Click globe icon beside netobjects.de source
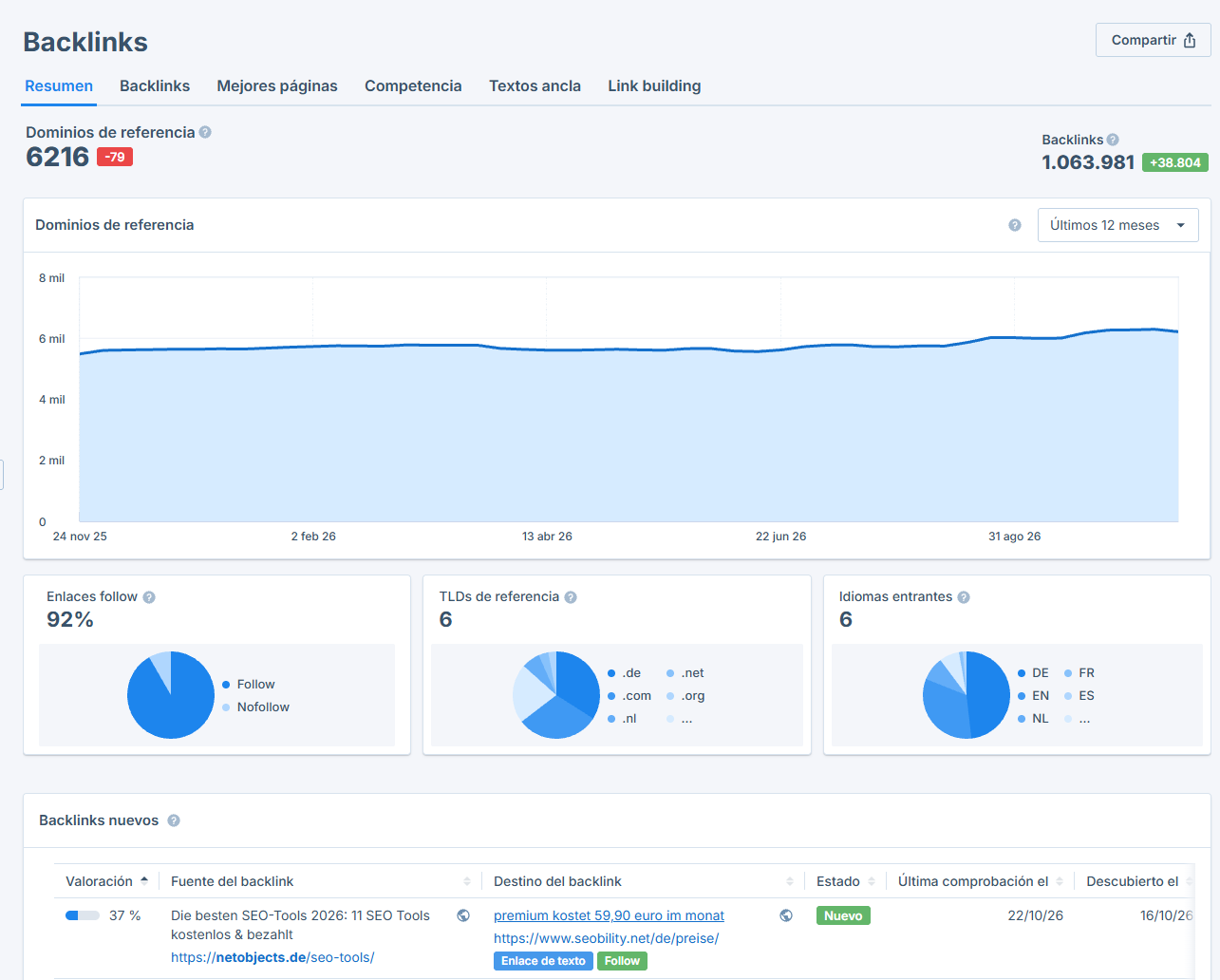This screenshot has width=1220, height=980. pyautogui.click(x=463, y=915)
